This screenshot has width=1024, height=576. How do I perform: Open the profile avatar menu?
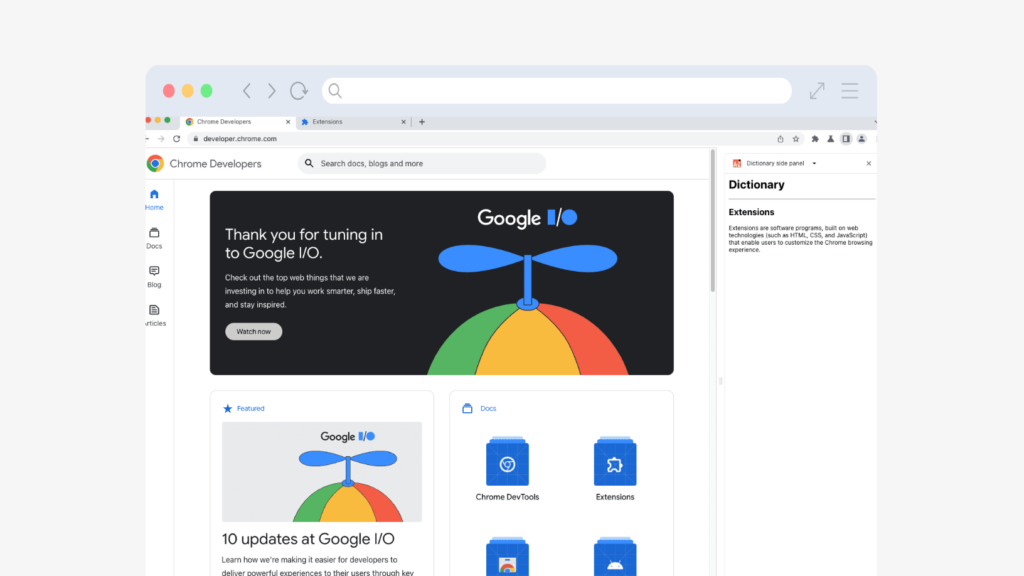pos(861,139)
